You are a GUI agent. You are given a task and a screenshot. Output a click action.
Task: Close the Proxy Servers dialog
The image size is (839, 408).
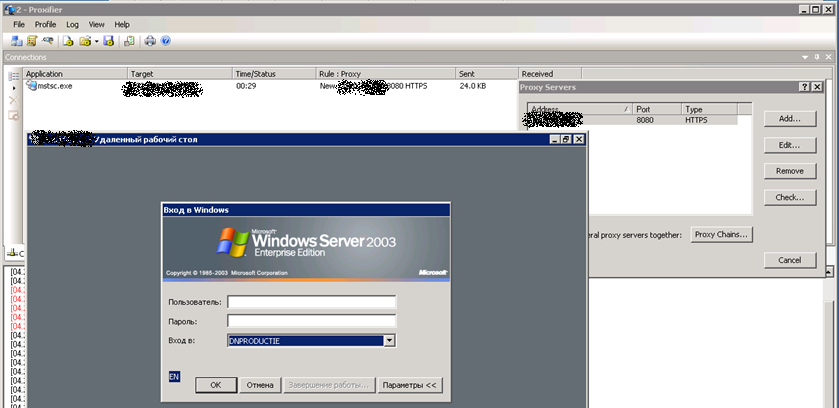817,87
